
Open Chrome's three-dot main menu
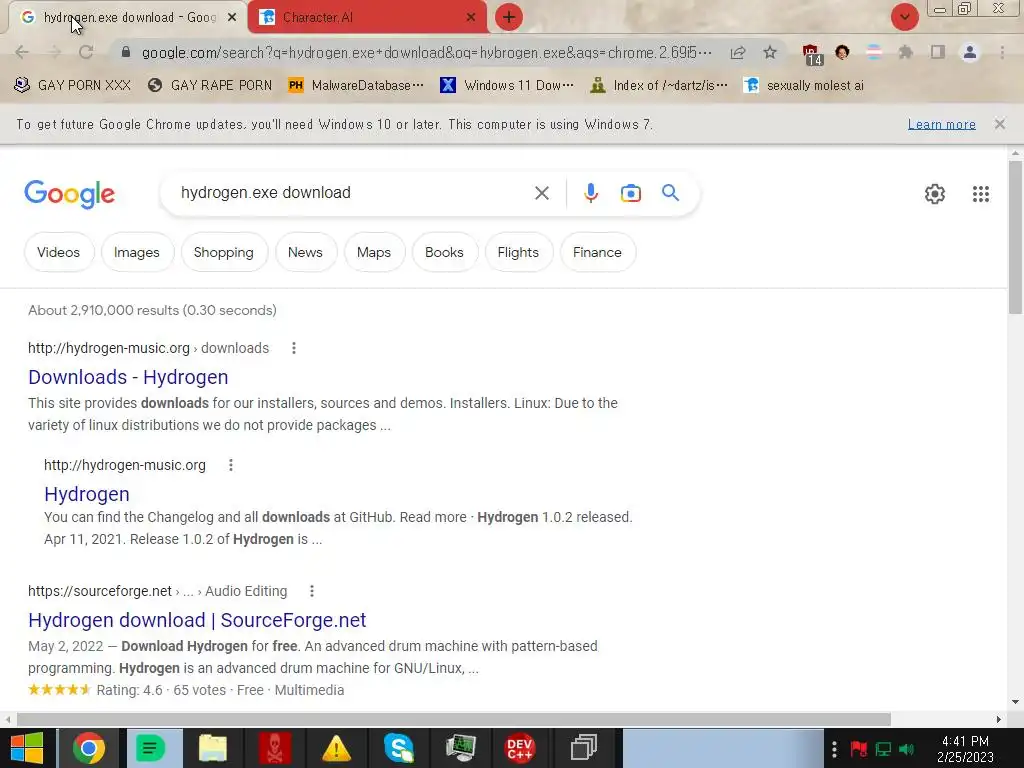[x=1002, y=52]
